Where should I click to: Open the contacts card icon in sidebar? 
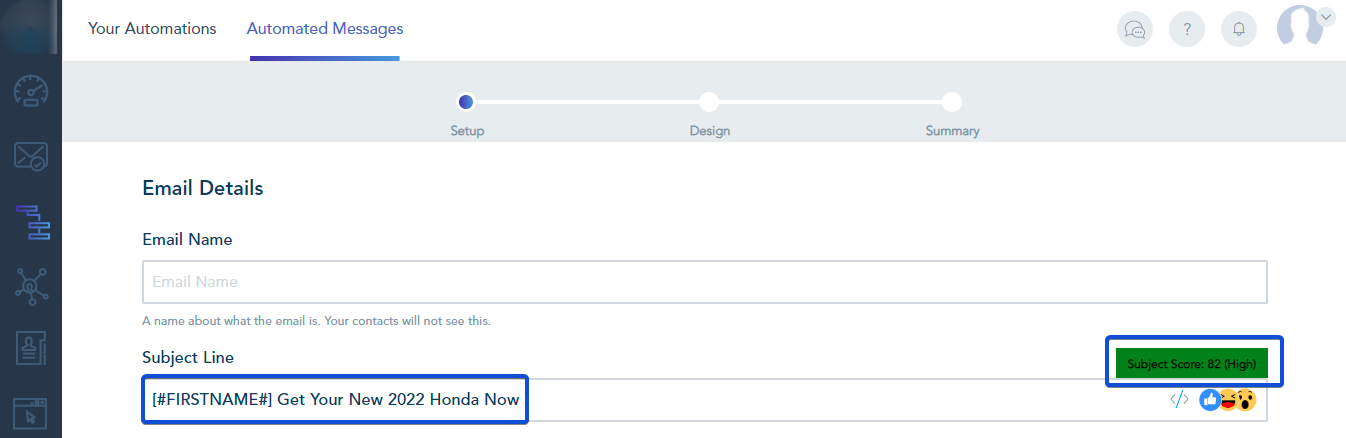[x=31, y=350]
